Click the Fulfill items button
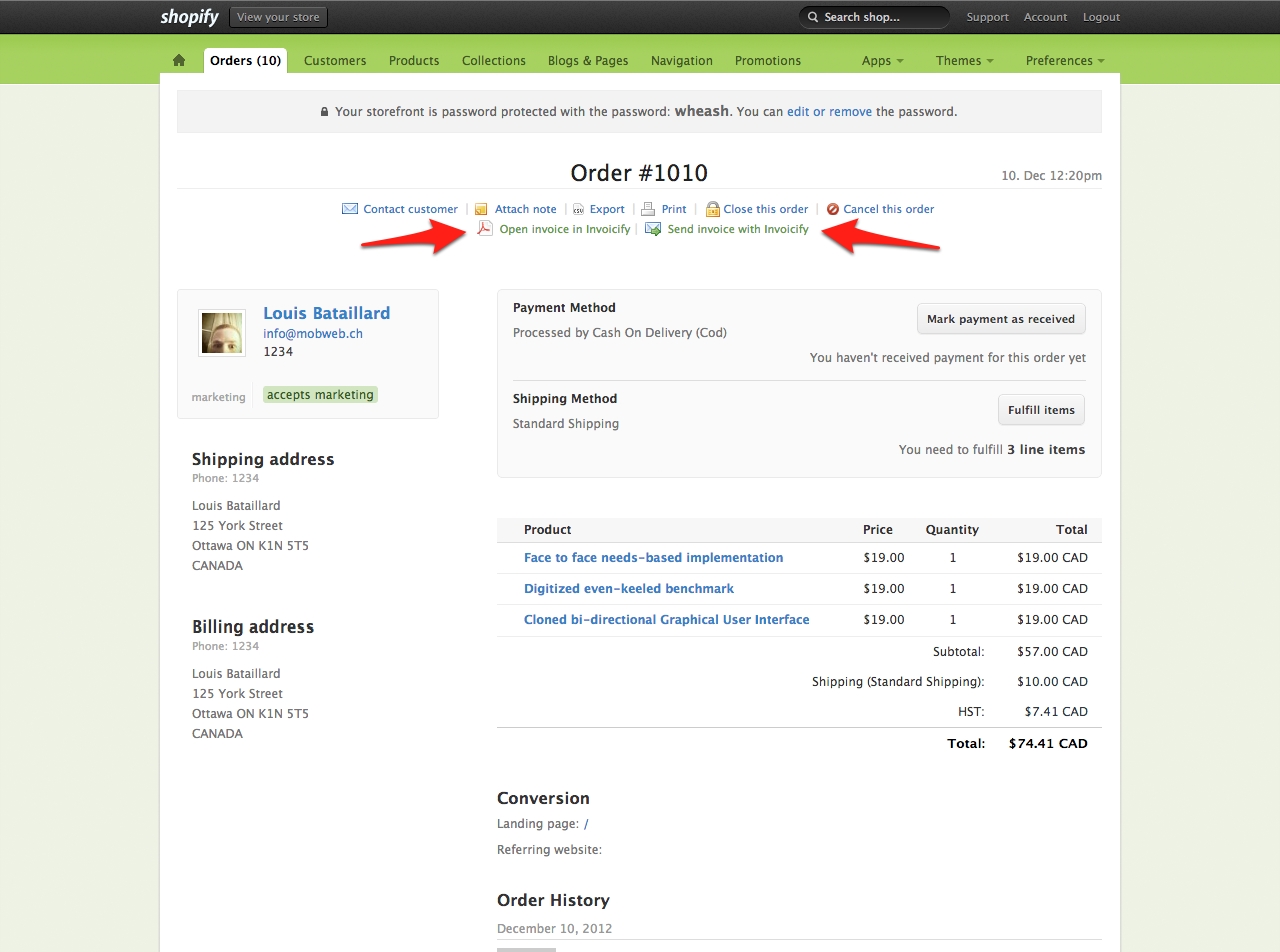1280x952 pixels. pyautogui.click(x=1040, y=409)
